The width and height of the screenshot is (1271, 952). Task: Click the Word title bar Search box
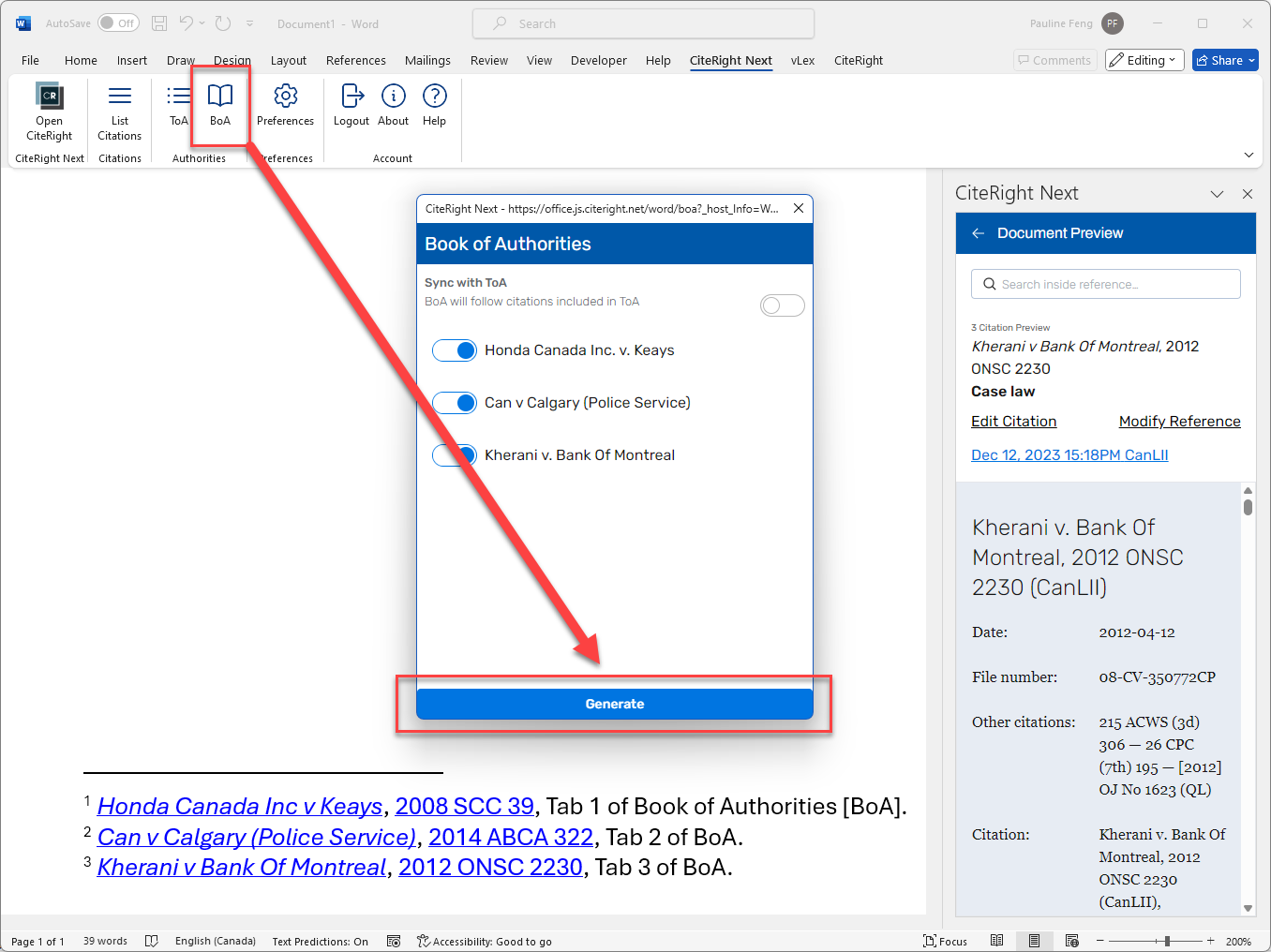[643, 23]
